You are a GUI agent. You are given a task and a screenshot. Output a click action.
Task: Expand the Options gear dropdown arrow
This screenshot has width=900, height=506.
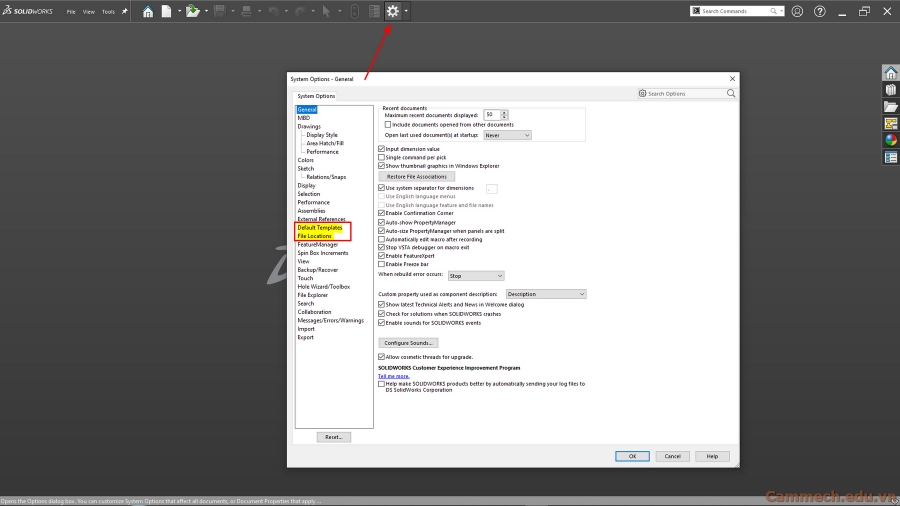[406, 11]
